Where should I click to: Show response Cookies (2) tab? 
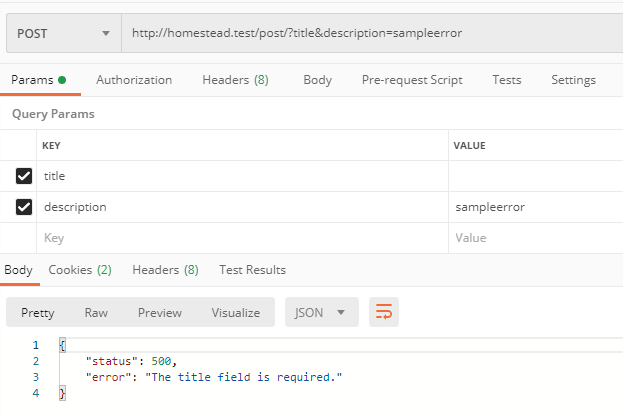(80, 269)
